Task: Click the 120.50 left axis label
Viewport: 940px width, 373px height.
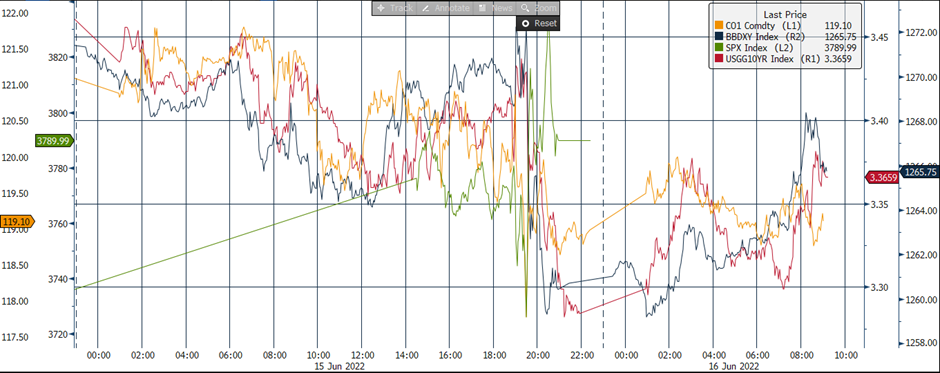Action: 16,121
